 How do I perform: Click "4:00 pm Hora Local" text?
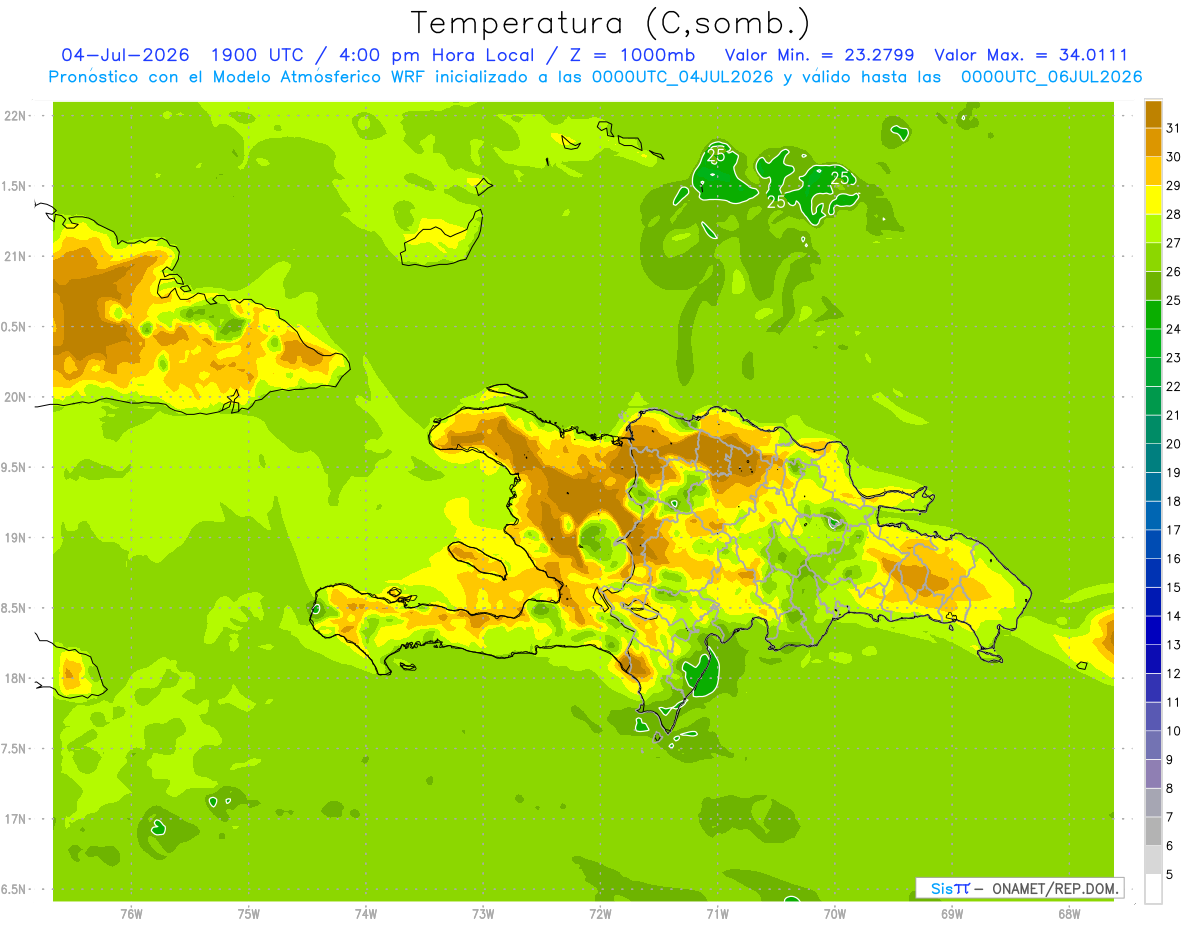click(x=438, y=55)
